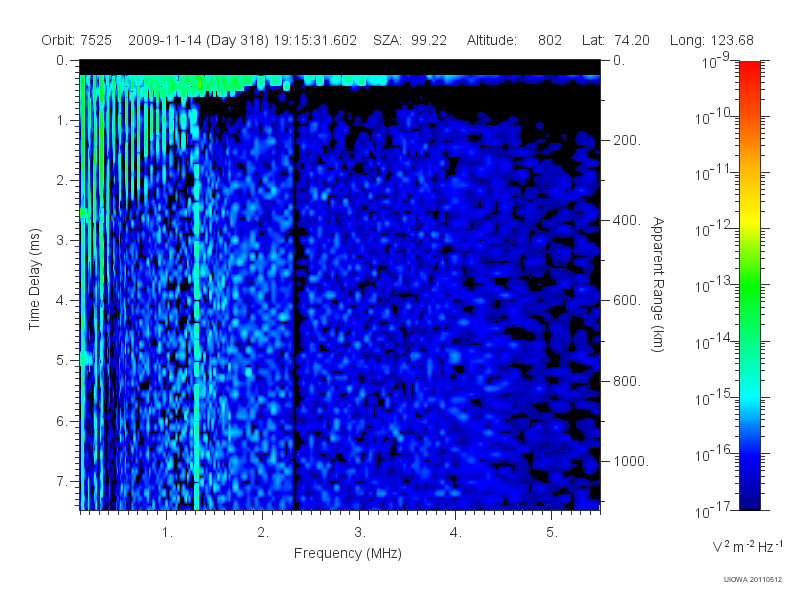Image resolution: width=800 pixels, height=600 pixels.
Task: Click the 10^-17 color scale label
Action: [713, 510]
